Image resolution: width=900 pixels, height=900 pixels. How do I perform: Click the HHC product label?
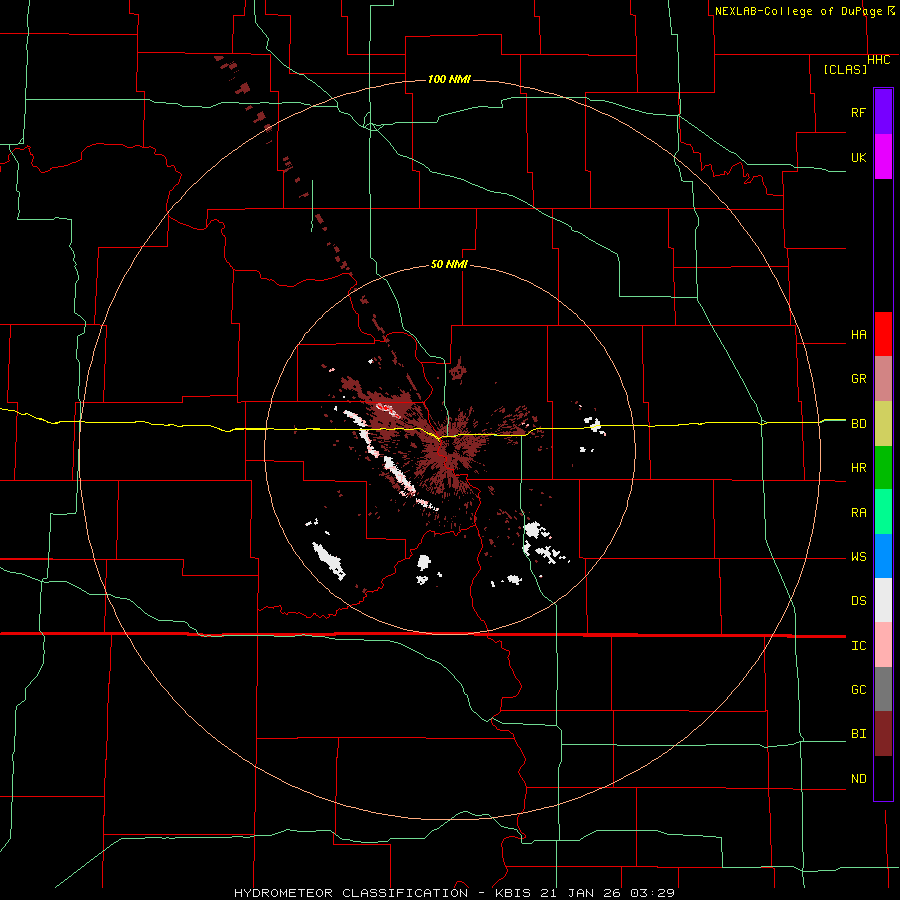coord(879,60)
